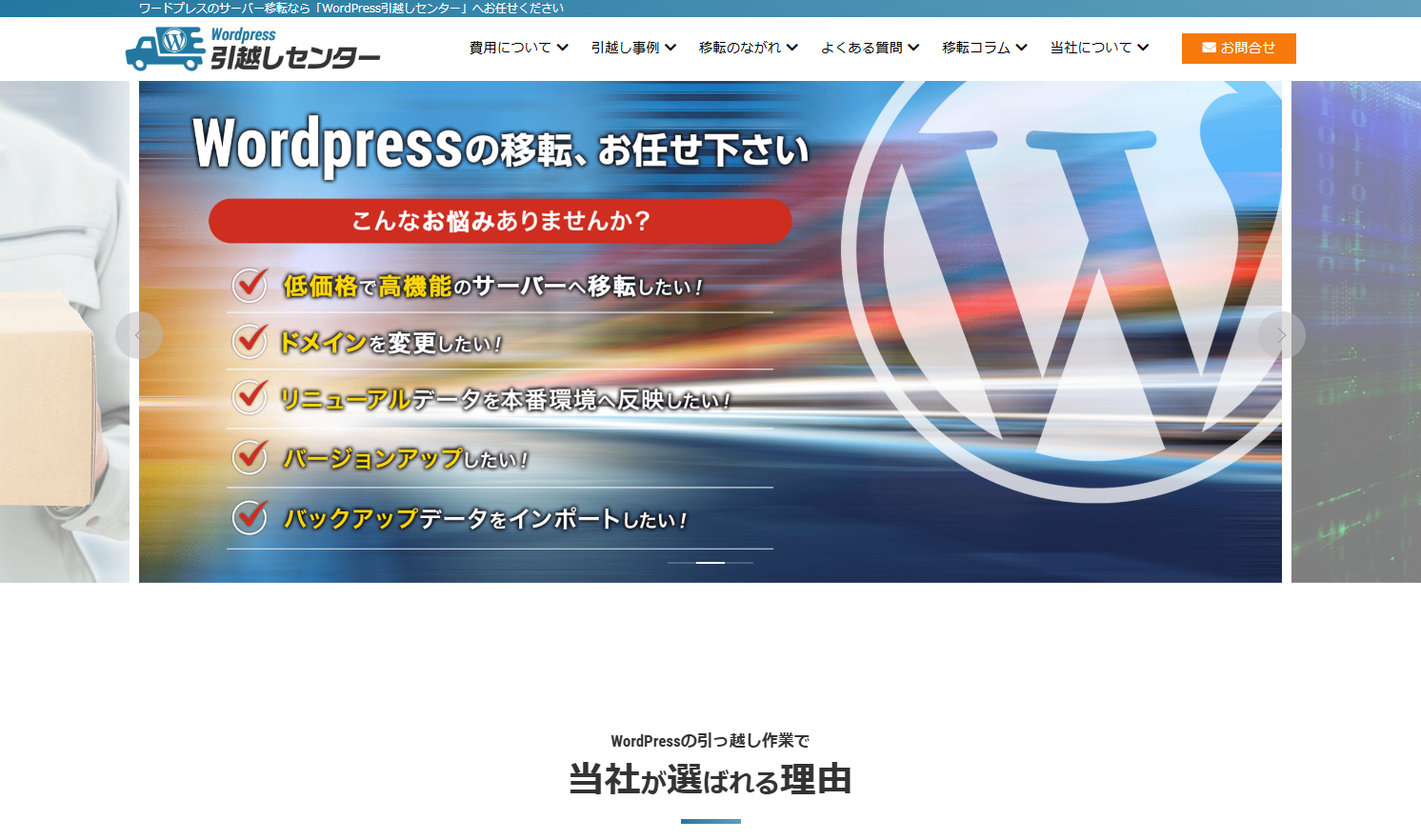Click the orange お問合せ button
This screenshot has height=840, width=1421.
point(1239,49)
